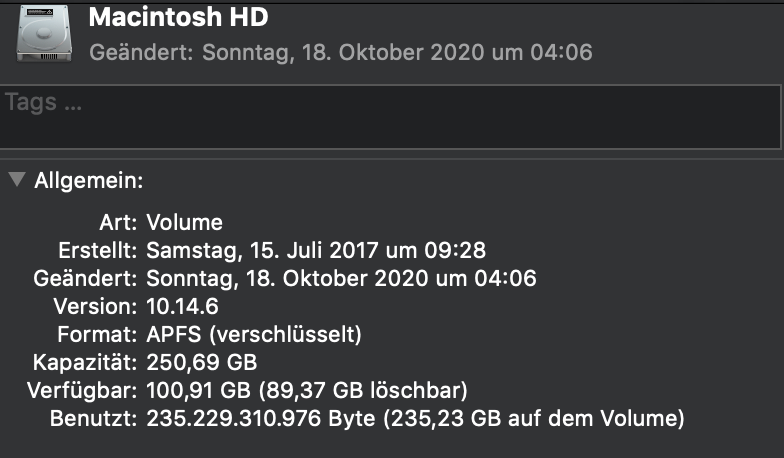
Task: Click into the Tags input field
Action: tap(390, 117)
